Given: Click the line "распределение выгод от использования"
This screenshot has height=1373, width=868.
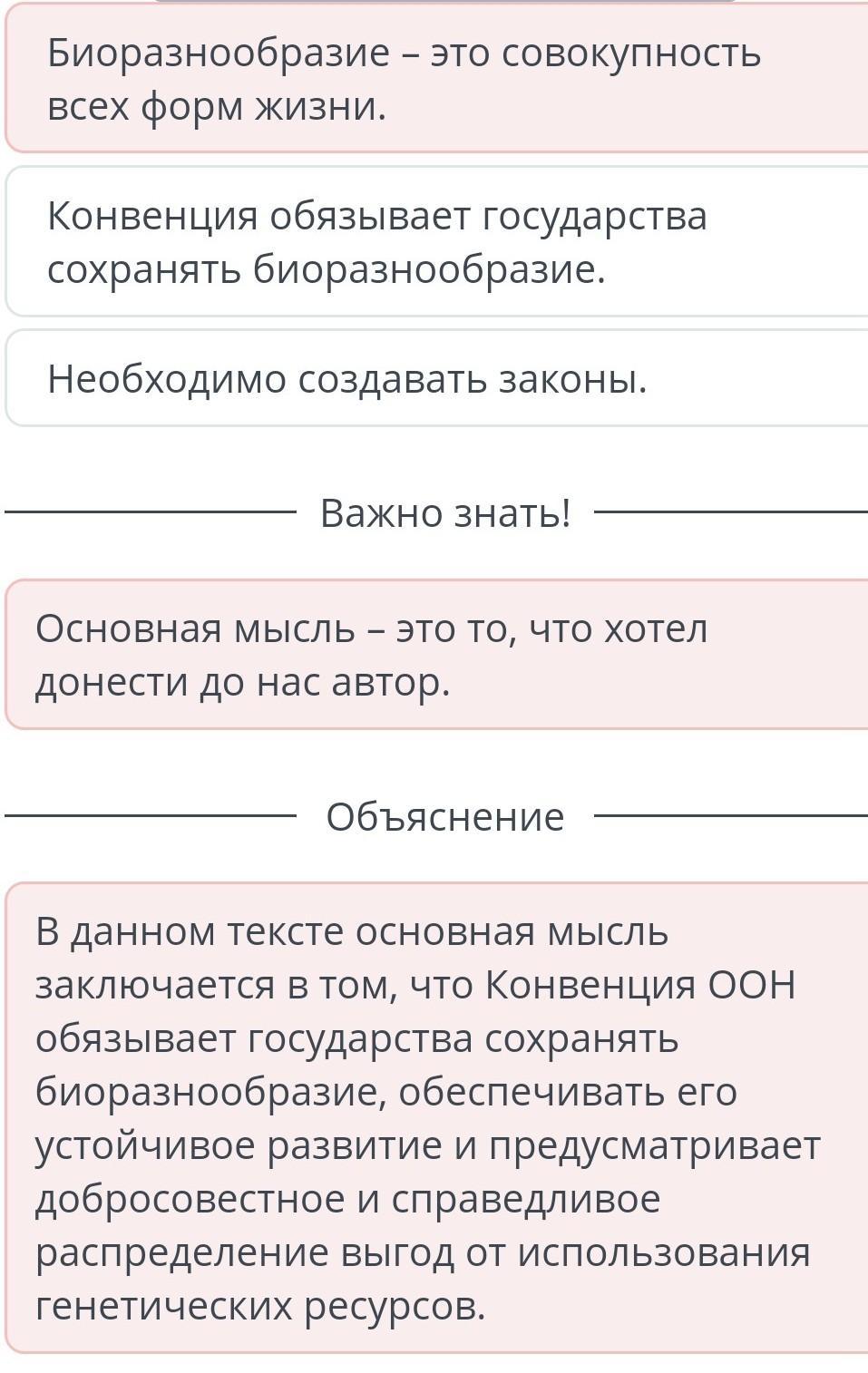Looking at the screenshot, I should (423, 1253).
